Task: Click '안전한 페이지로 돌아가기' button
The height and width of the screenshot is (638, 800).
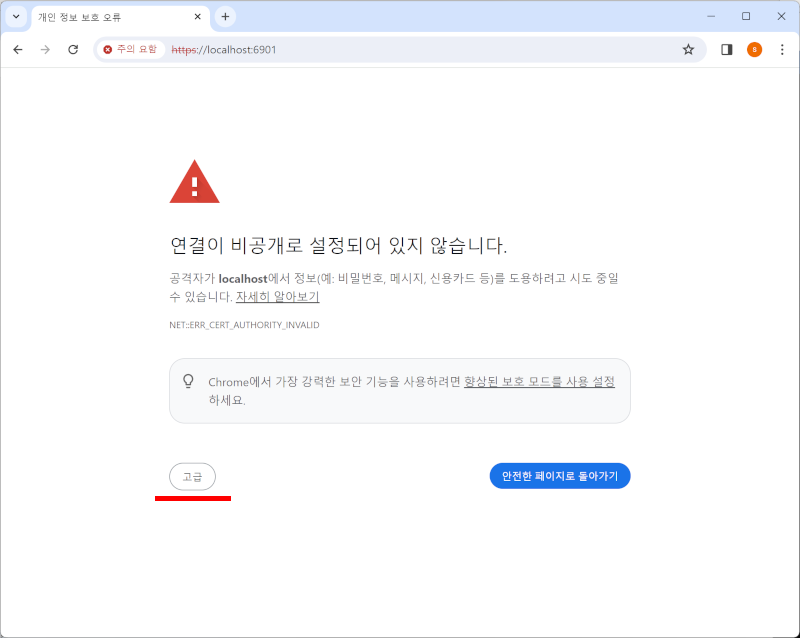Action: [560, 476]
